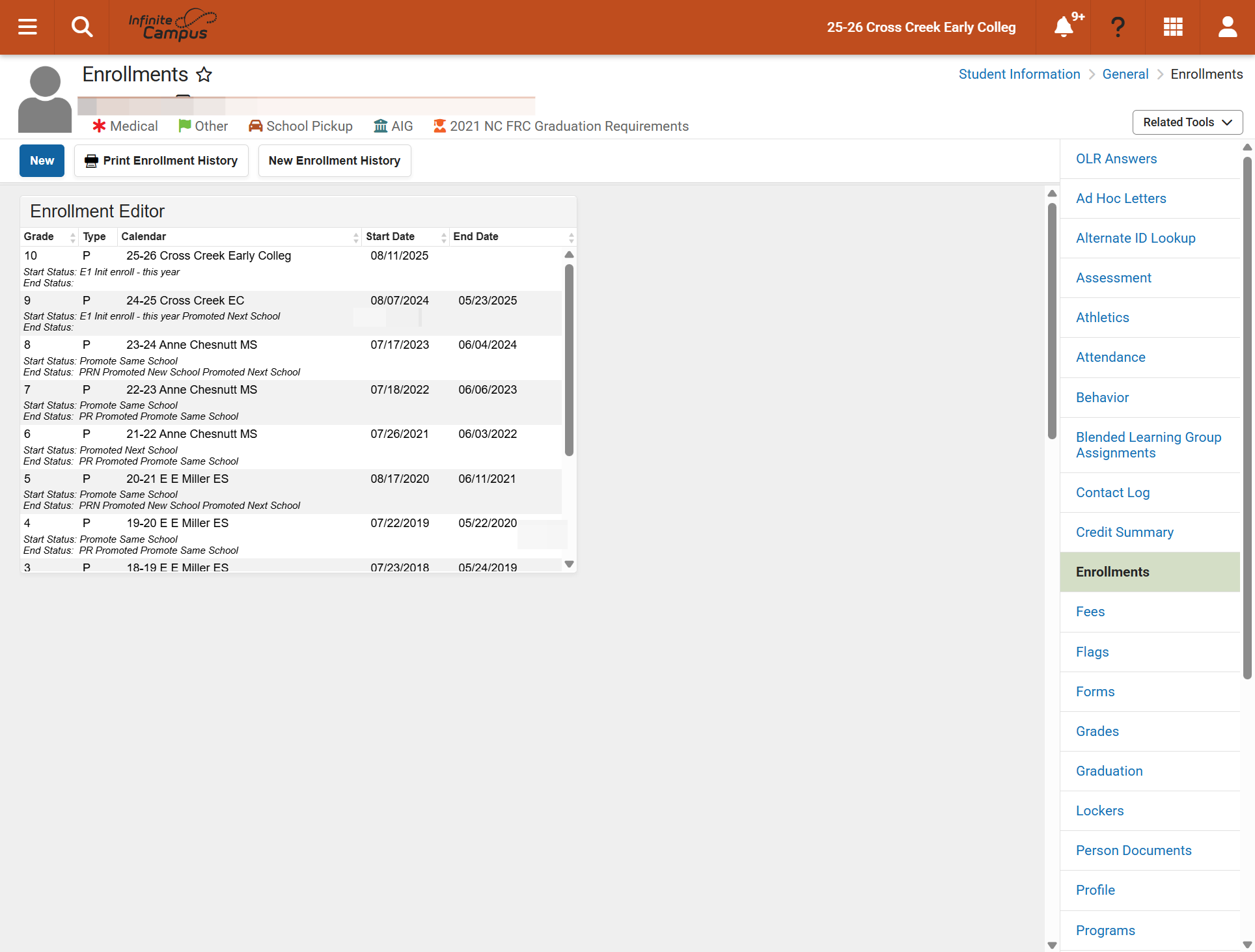Click the student photo placeholder
Viewport: 1255px width, 952px height.
point(45,99)
